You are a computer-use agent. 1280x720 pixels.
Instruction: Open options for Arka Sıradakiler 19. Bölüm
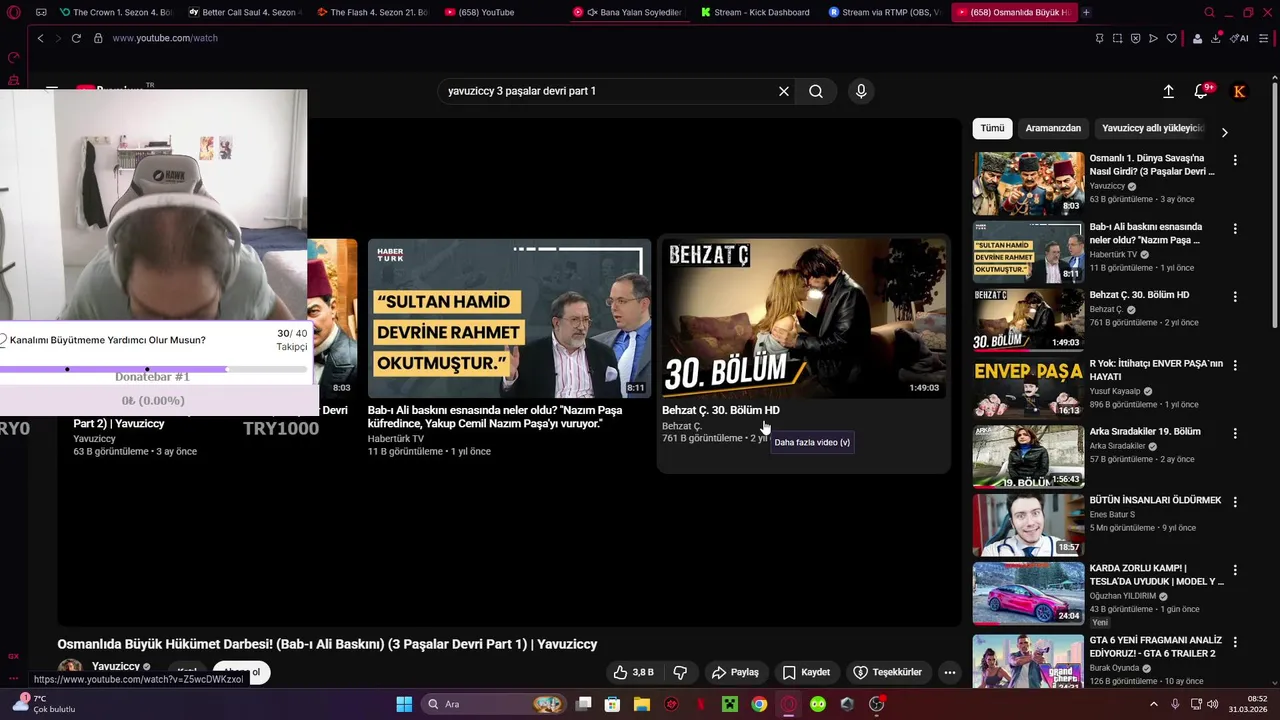tap(1235, 434)
